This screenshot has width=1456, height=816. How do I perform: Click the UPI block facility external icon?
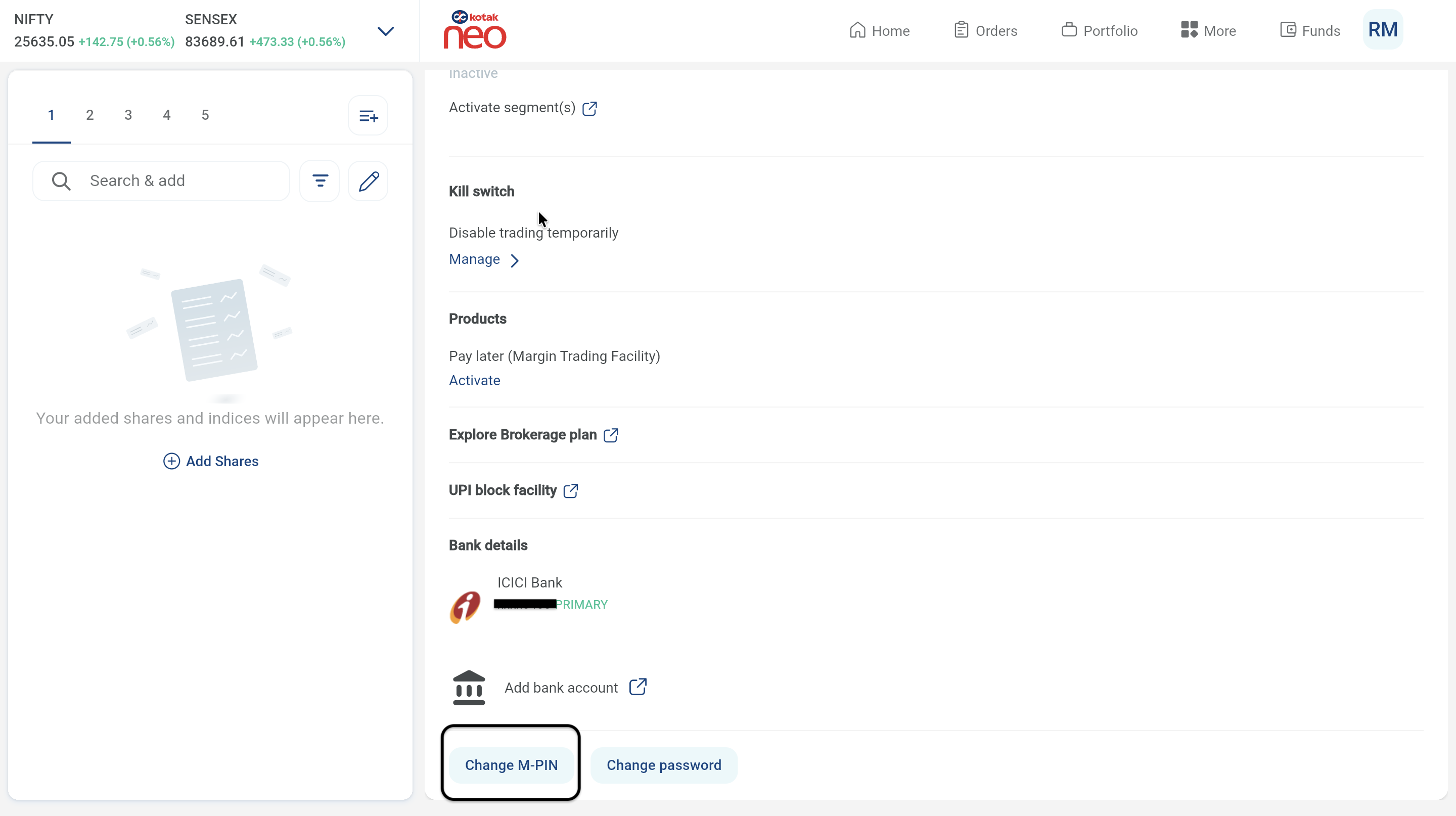point(571,490)
